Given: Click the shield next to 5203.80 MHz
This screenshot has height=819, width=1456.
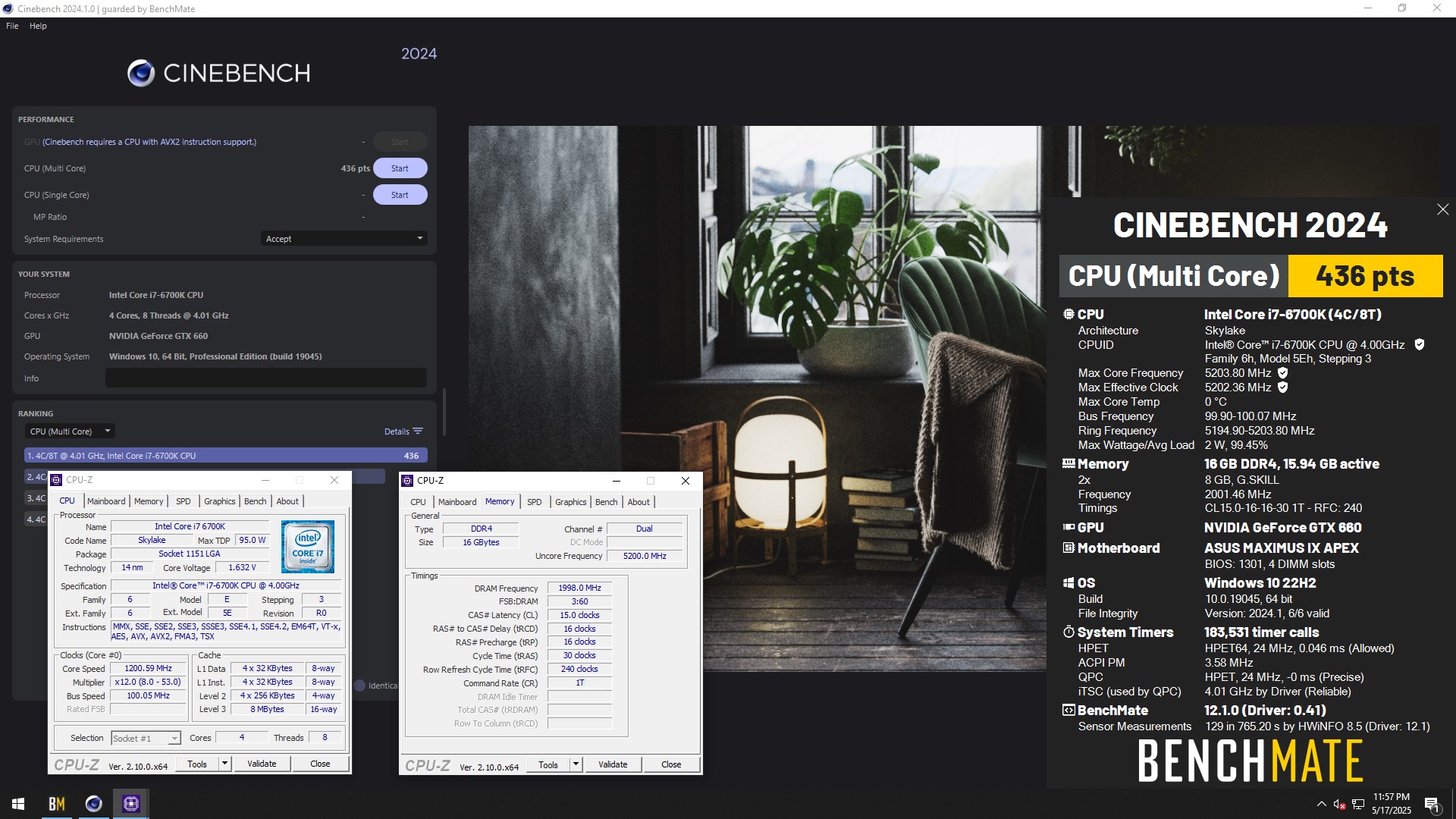Looking at the screenshot, I should coord(1282,373).
